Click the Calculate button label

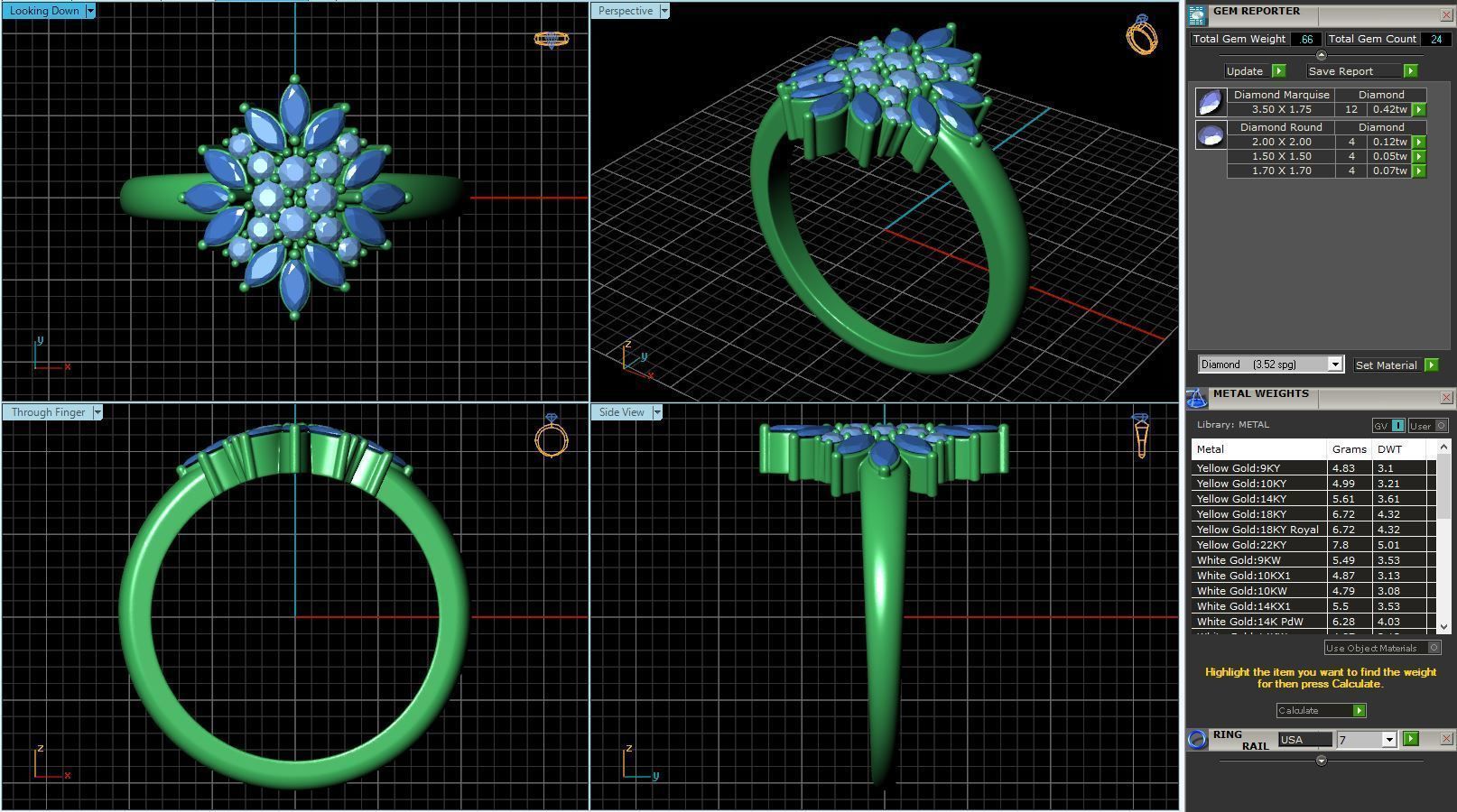coord(1298,711)
